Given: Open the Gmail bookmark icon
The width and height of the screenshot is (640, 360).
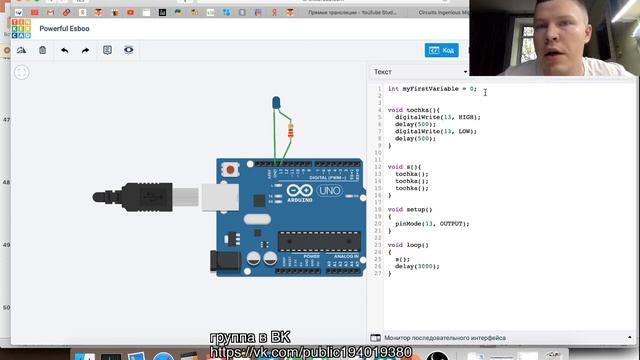Looking at the screenshot, I should pyautogui.click(x=51, y=13).
